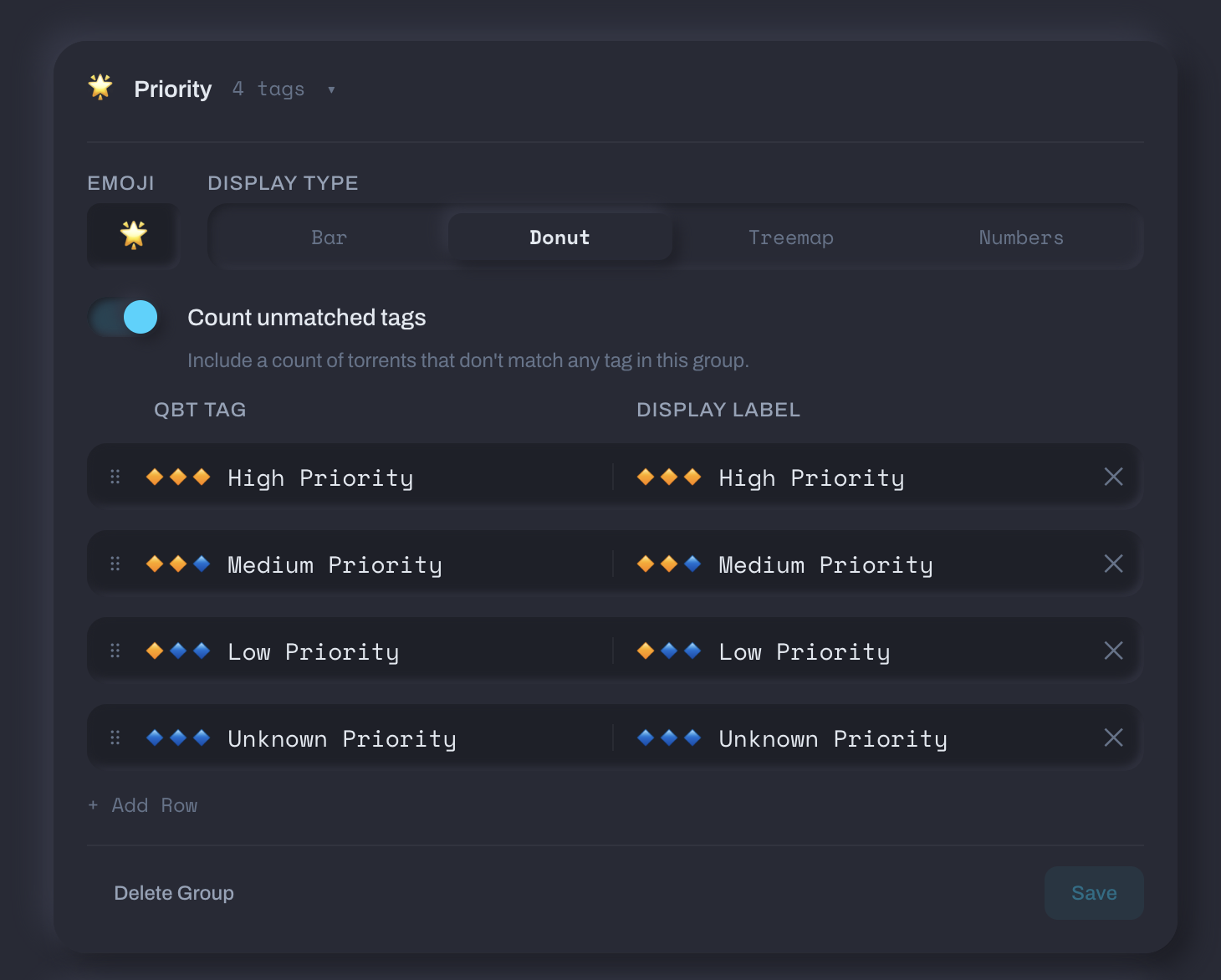The height and width of the screenshot is (980, 1221).
Task: Click drag handle of High Priority row
Action: click(115, 477)
